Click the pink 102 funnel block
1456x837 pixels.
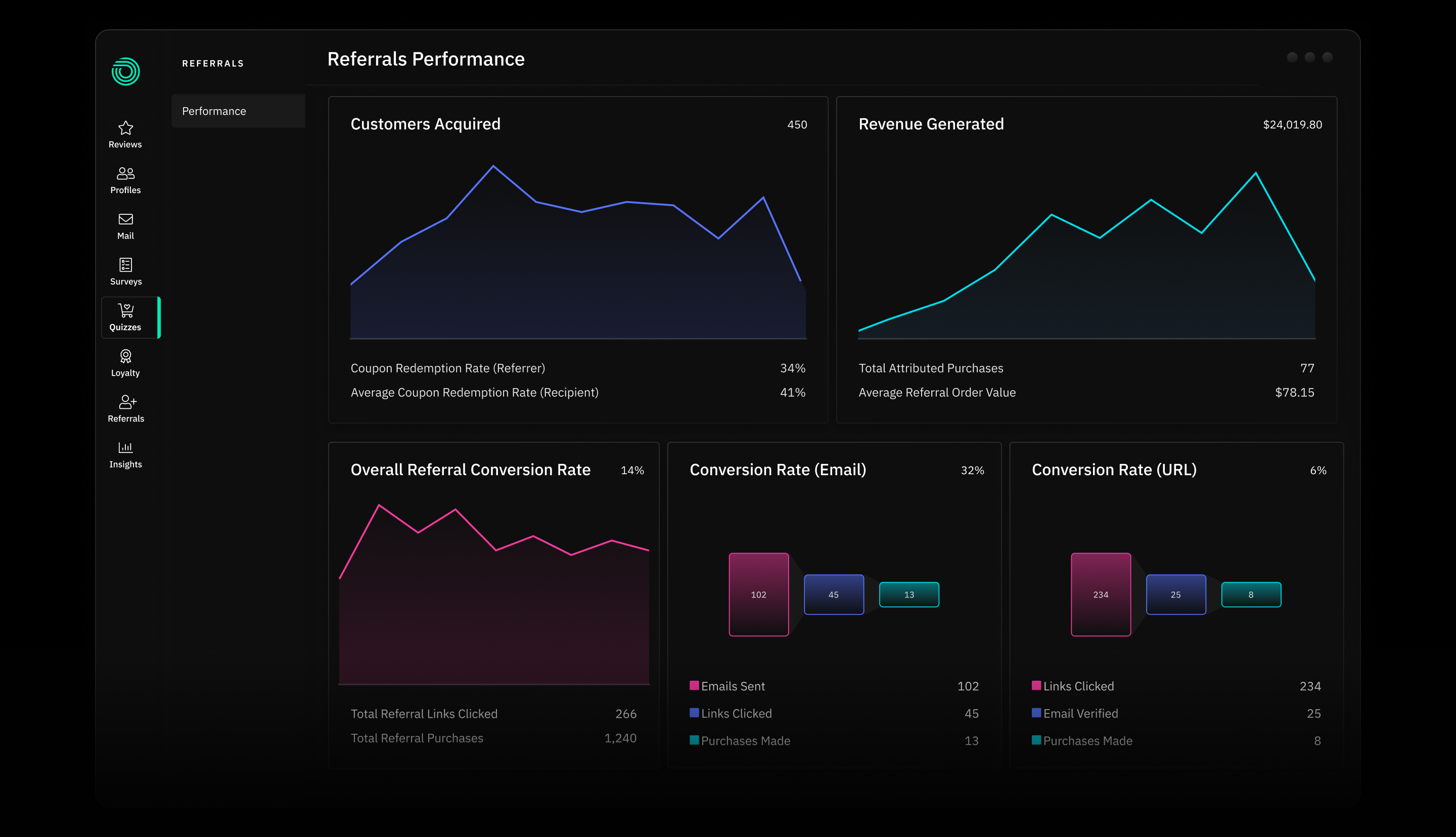759,594
